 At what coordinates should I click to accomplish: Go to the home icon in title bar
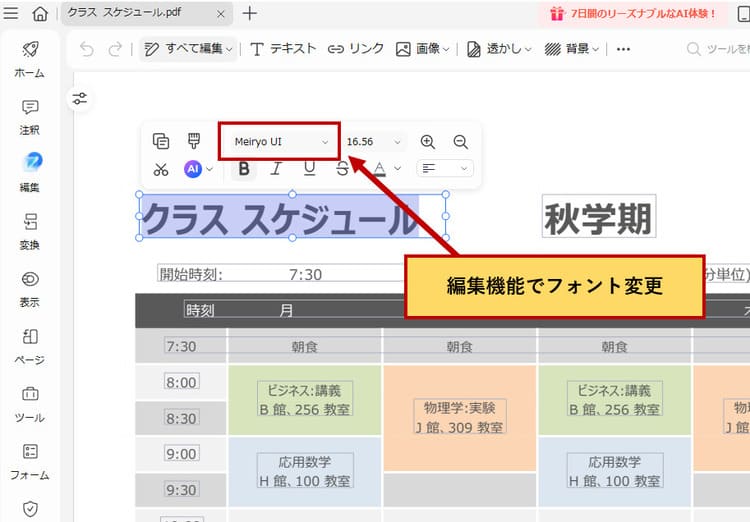[x=40, y=13]
